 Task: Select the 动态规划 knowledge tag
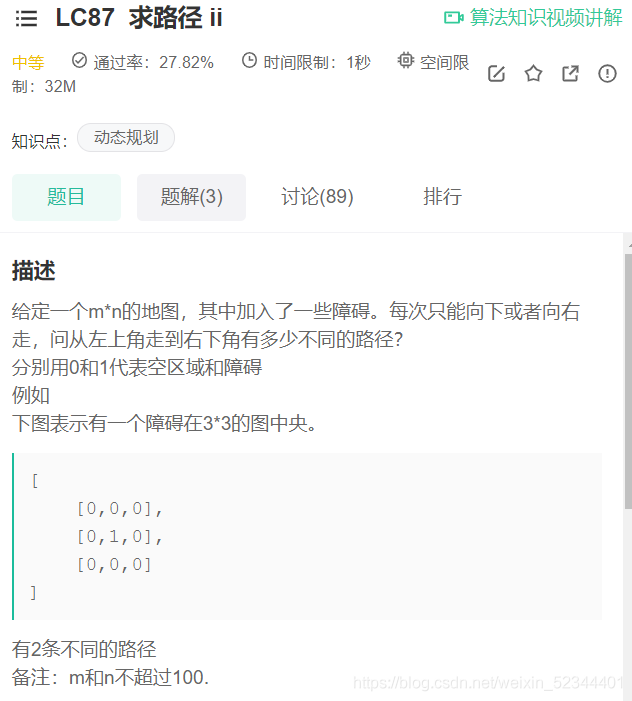pos(126,138)
